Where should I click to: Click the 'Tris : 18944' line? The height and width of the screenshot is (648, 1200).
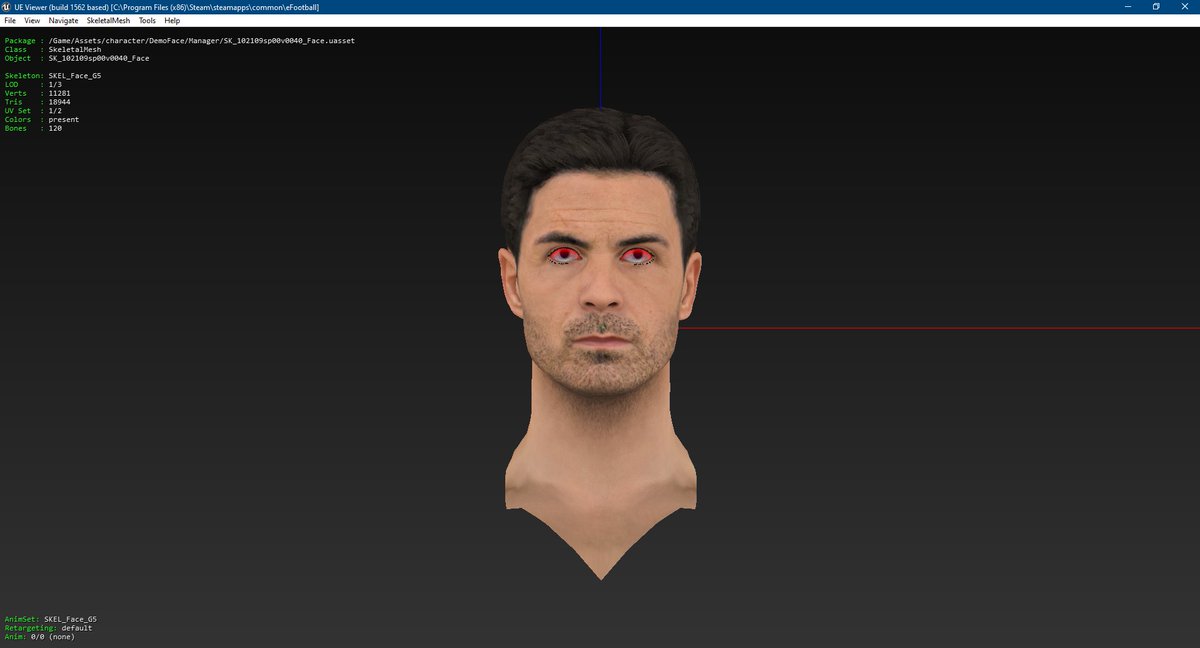pos(37,102)
